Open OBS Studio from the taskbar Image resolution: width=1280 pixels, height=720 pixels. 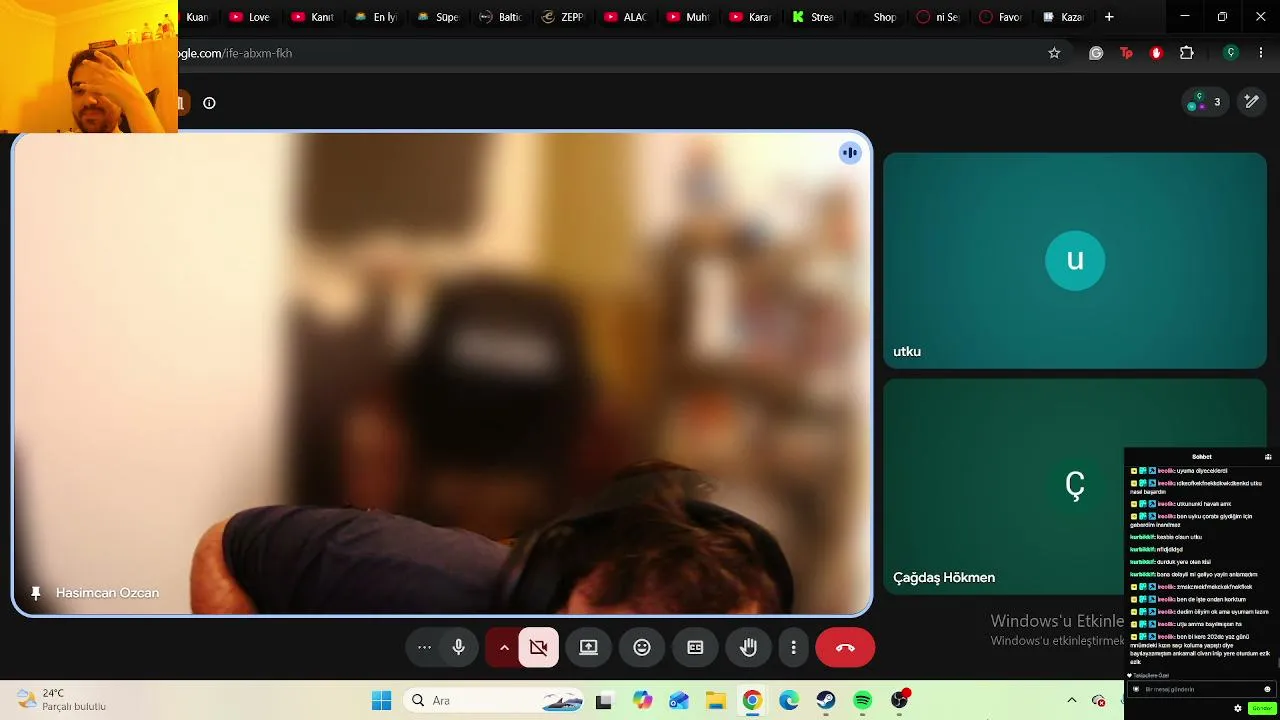coord(900,701)
